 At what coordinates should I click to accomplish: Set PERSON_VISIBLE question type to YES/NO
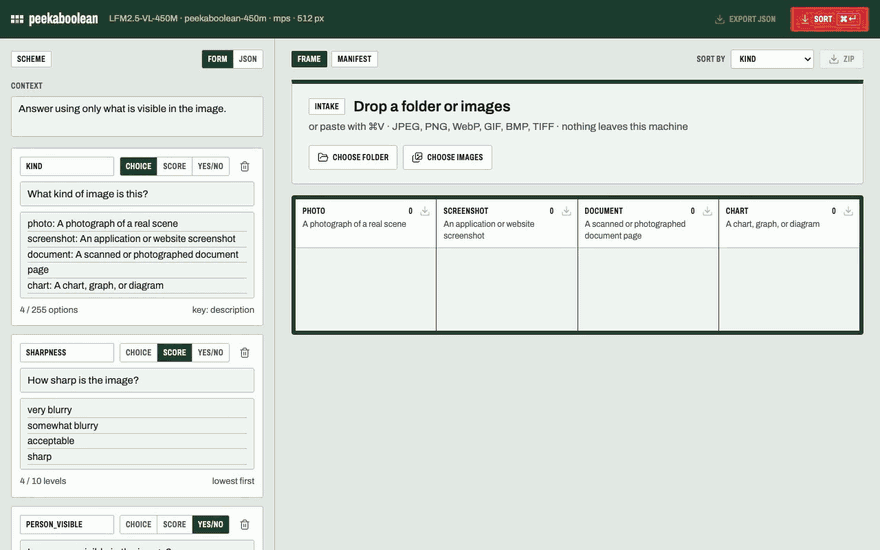[x=210, y=524]
